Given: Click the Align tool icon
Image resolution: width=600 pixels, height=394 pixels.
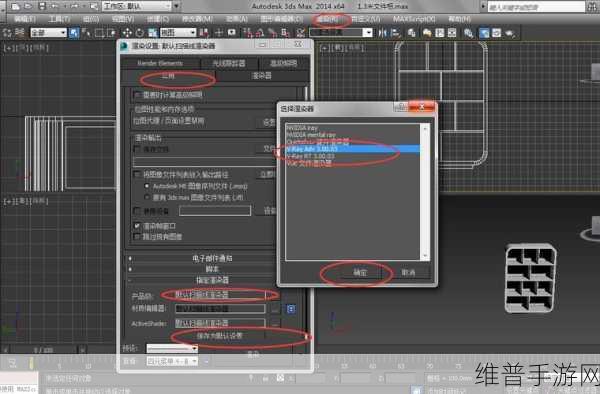Looking at the screenshot, I should (x=395, y=33).
